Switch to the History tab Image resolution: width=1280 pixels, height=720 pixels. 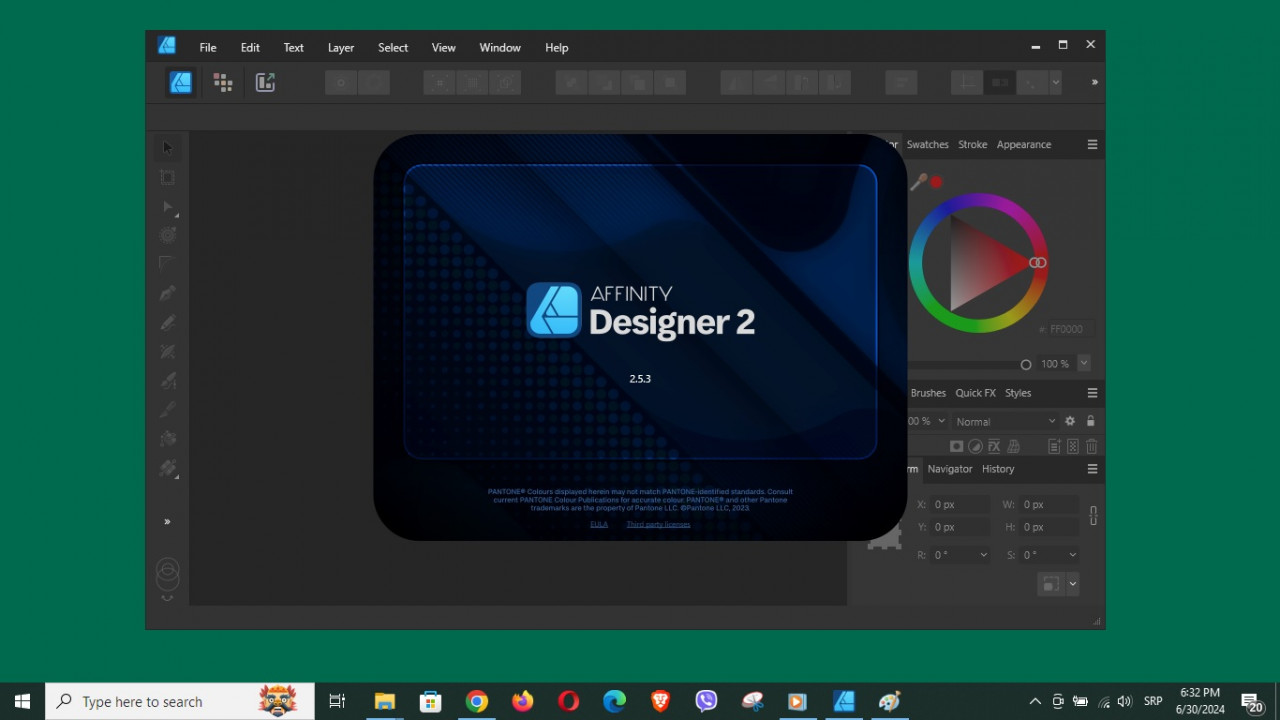998,469
